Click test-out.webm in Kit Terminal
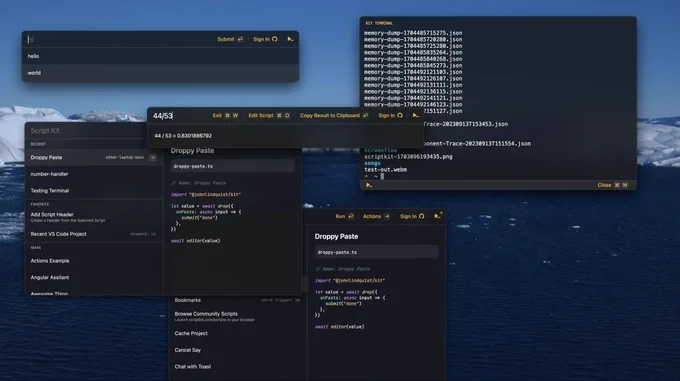The image size is (680, 381). (386, 169)
